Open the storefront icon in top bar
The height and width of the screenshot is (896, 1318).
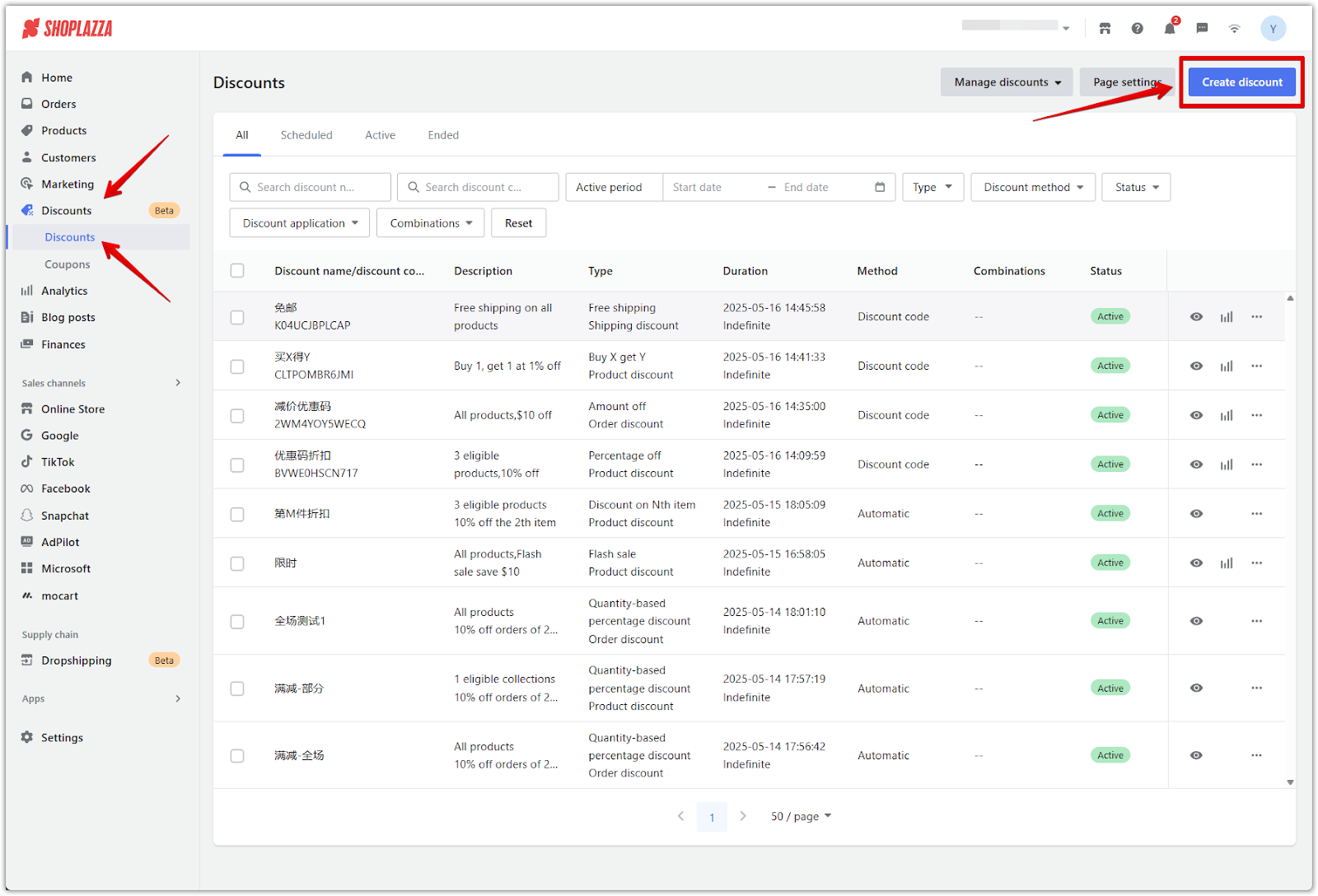click(x=1105, y=29)
